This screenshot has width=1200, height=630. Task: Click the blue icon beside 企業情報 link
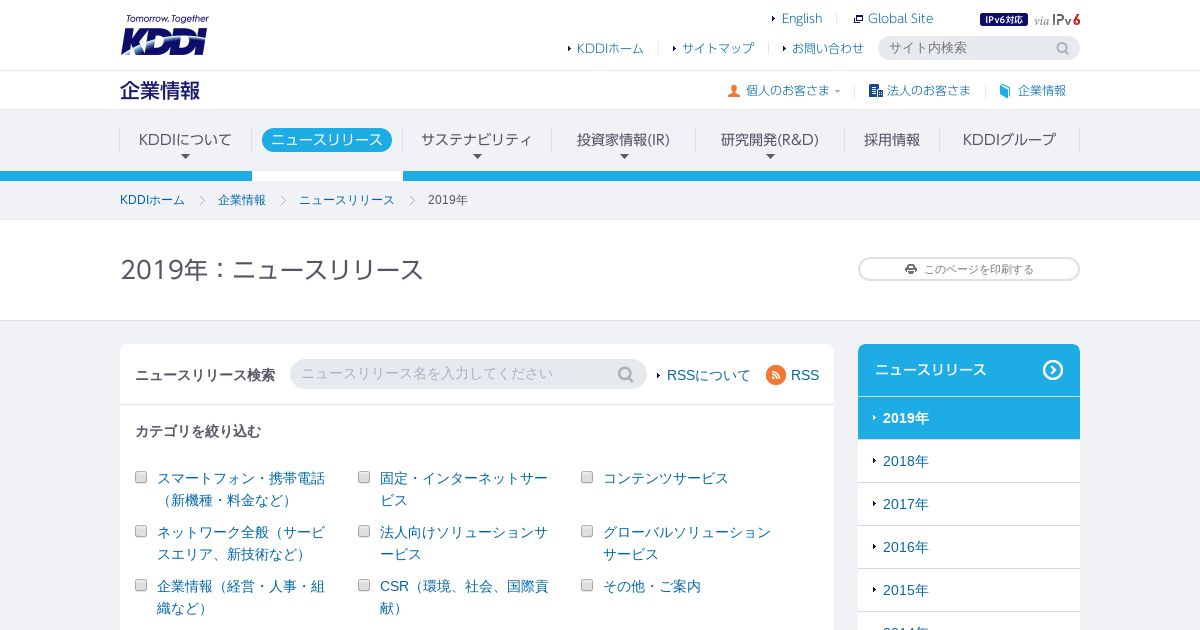coord(1006,90)
